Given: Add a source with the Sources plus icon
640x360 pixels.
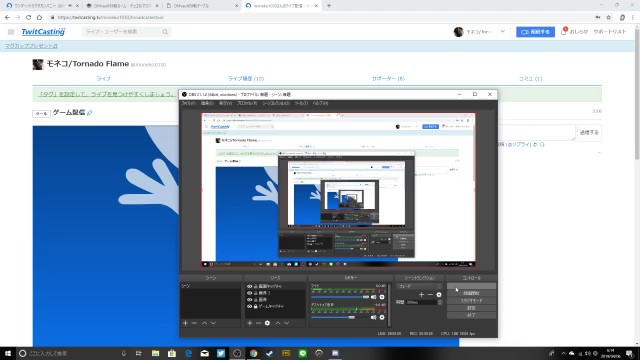Looking at the screenshot, I should point(250,323).
